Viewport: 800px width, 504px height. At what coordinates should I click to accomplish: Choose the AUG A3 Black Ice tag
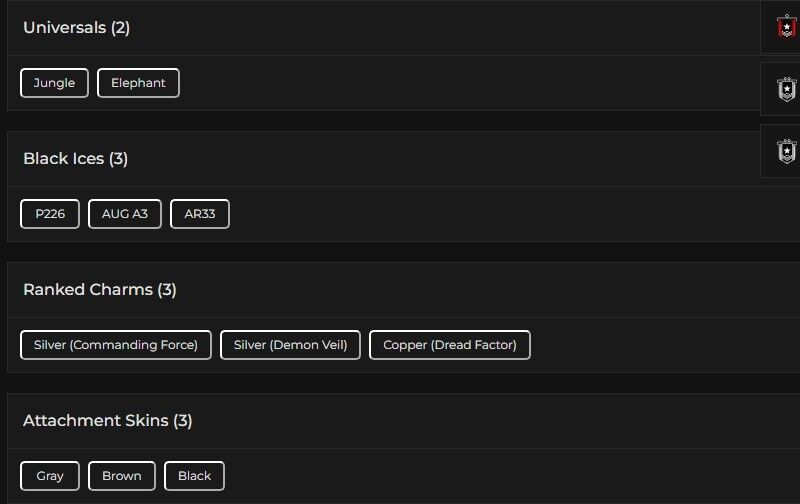point(125,214)
